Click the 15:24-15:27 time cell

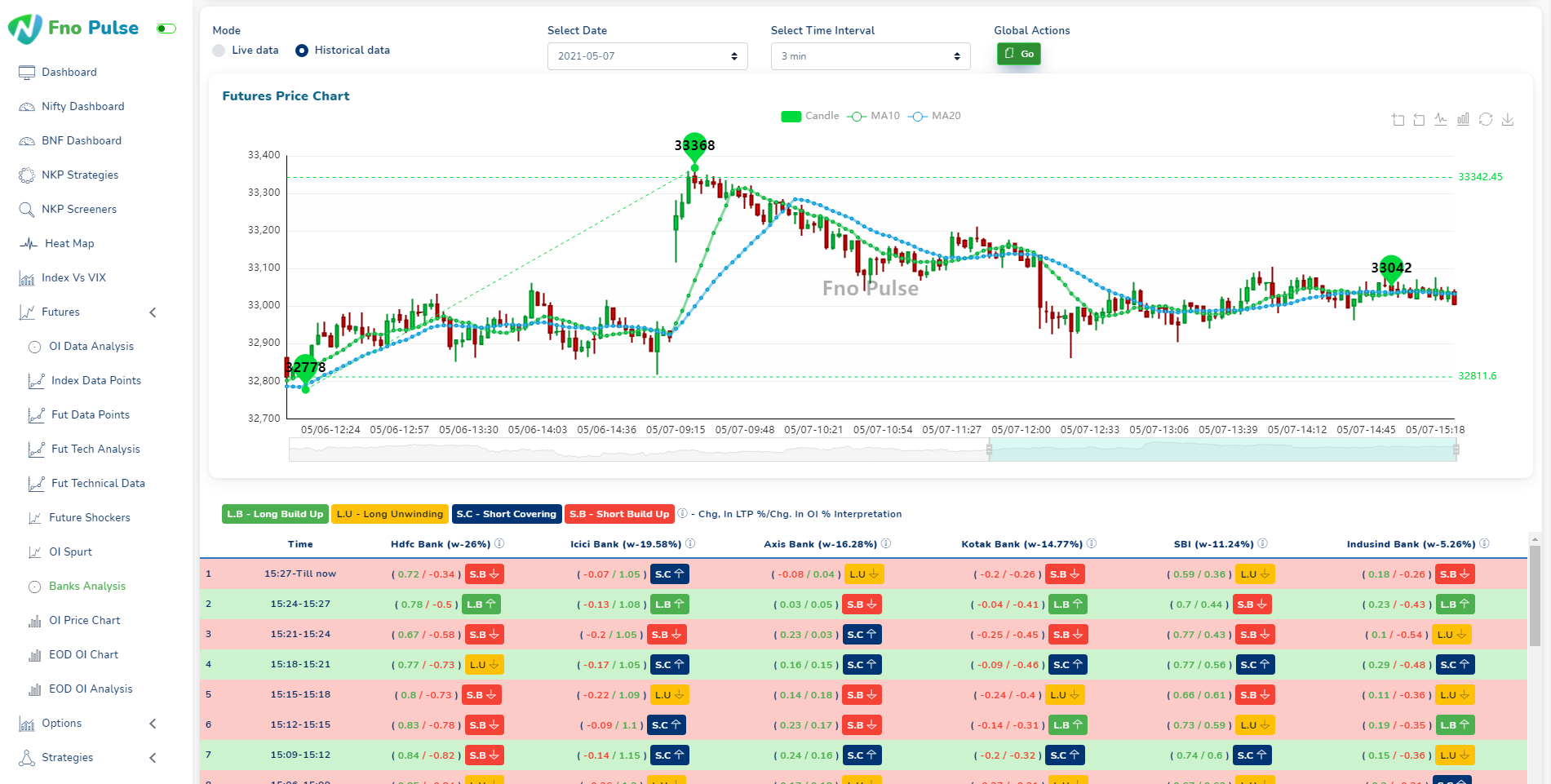coord(300,605)
